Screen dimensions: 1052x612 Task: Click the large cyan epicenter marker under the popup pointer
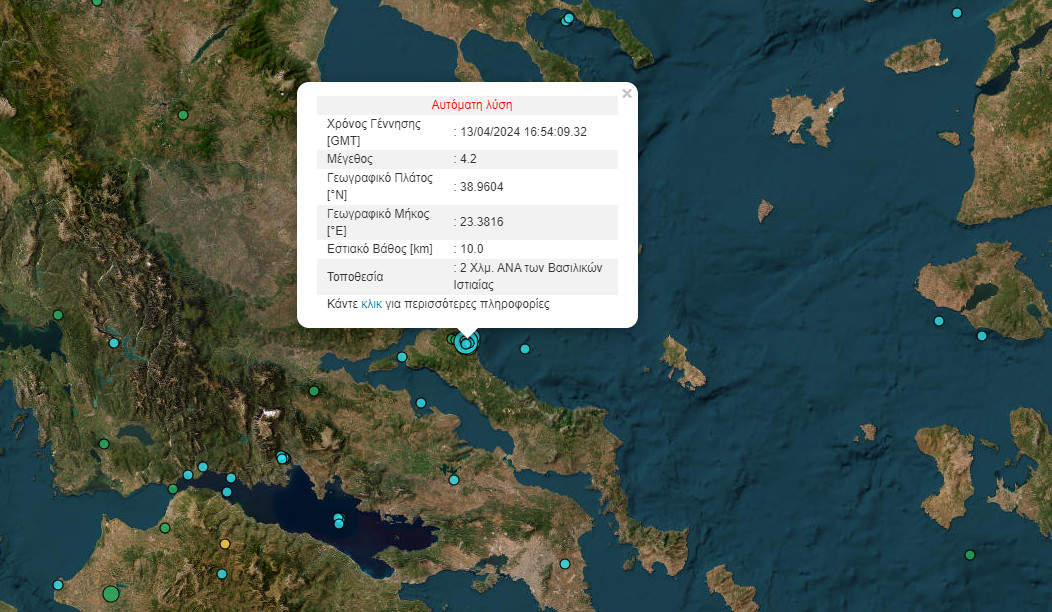pos(466,343)
